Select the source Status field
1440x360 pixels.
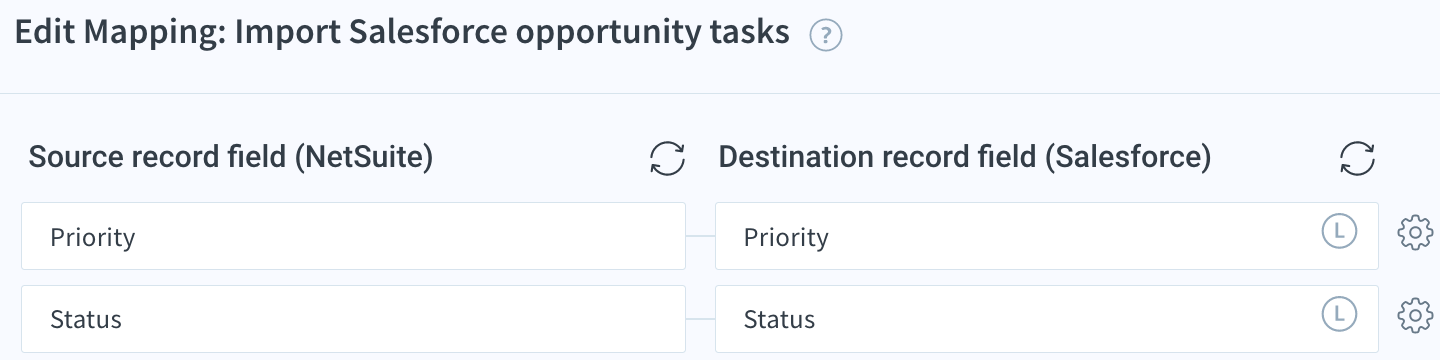pyautogui.click(x=353, y=319)
